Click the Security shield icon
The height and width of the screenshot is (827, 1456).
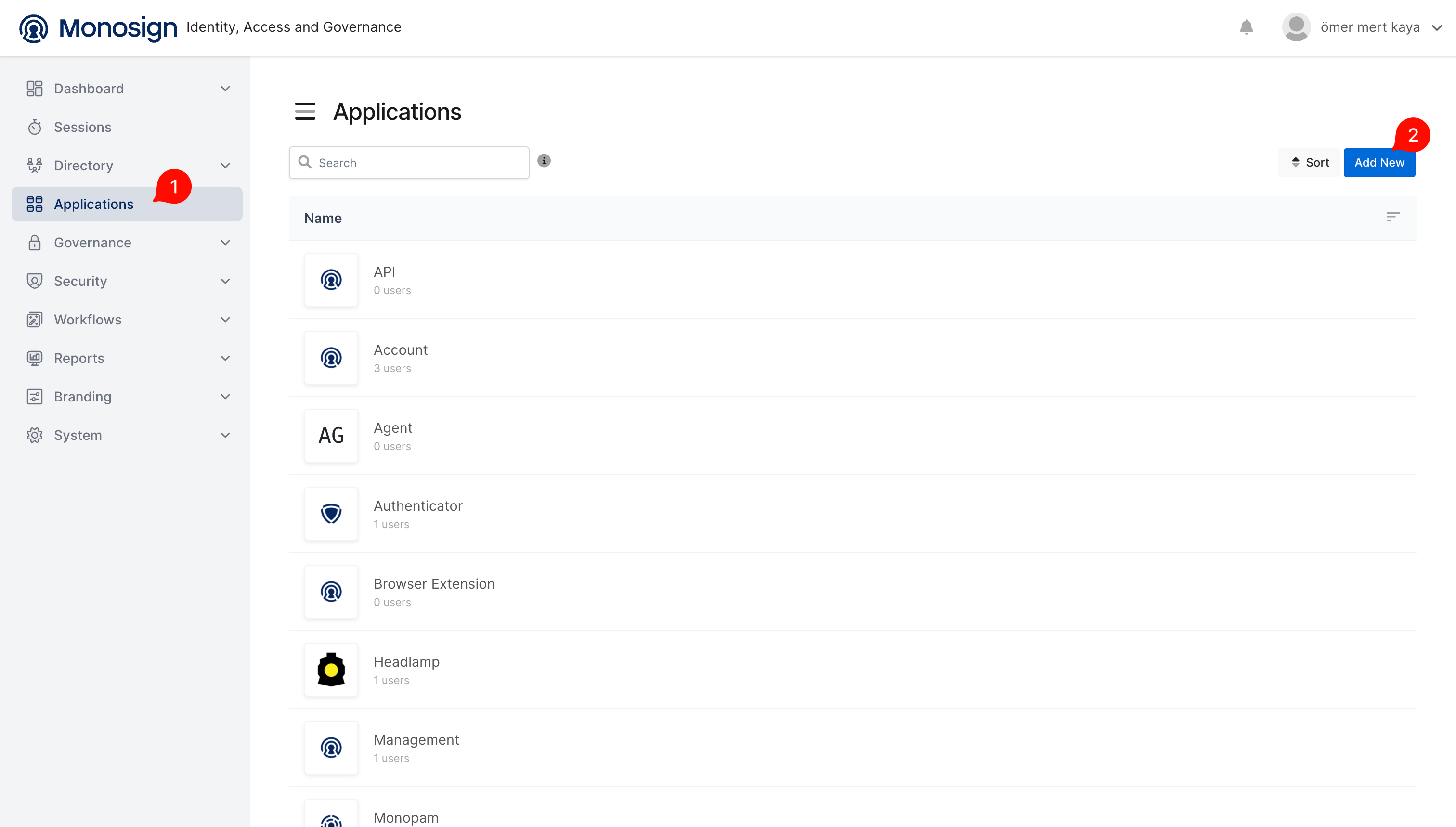click(x=35, y=281)
